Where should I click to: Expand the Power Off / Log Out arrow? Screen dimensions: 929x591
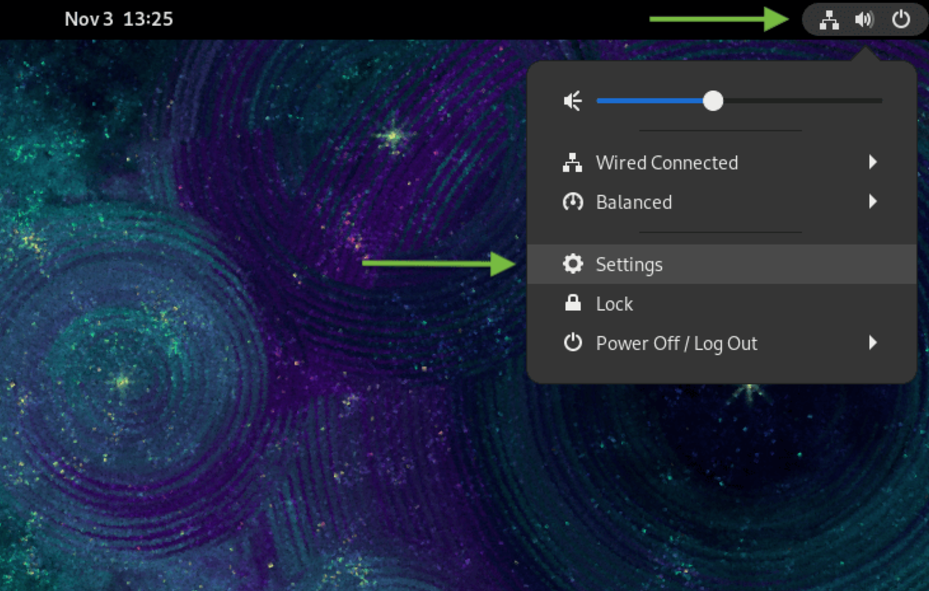coord(872,342)
